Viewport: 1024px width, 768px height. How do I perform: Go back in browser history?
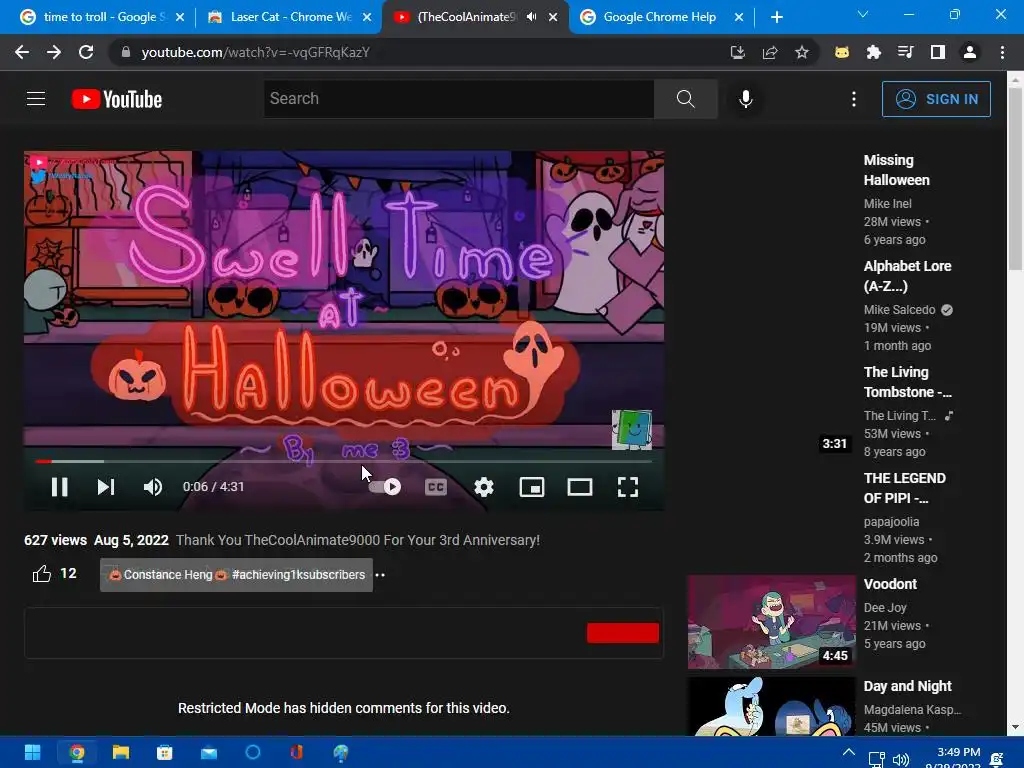click(22, 52)
